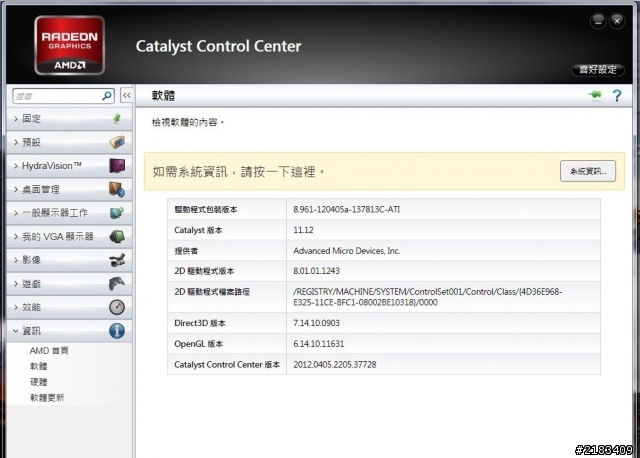Click into the search field

tap(57, 96)
